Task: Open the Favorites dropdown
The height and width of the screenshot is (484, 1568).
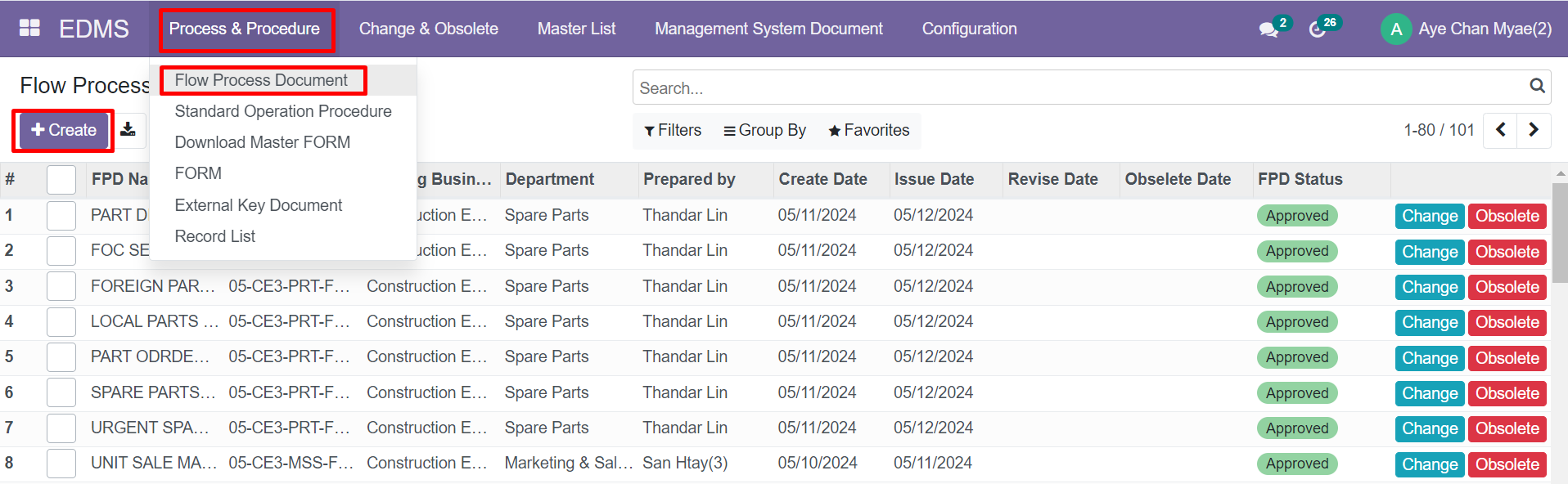Action: [868, 130]
